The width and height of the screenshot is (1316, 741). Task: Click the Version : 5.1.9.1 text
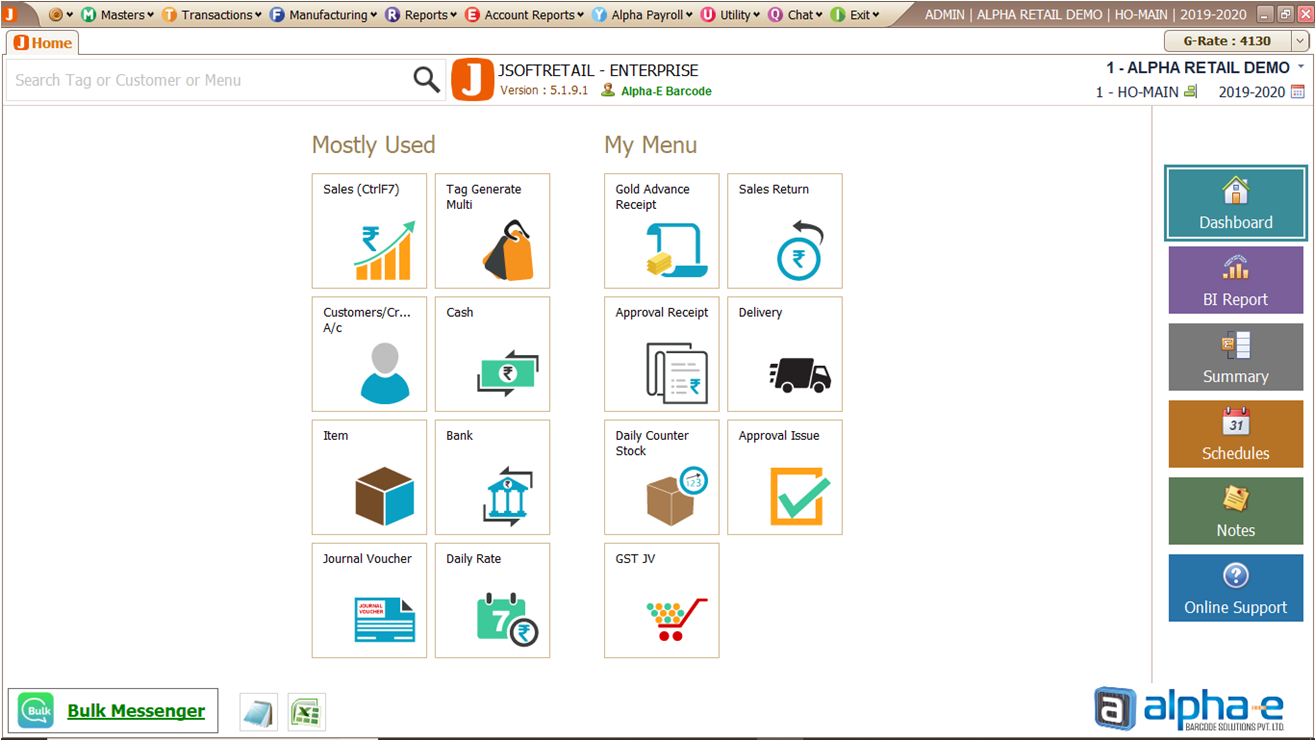pyautogui.click(x=545, y=91)
